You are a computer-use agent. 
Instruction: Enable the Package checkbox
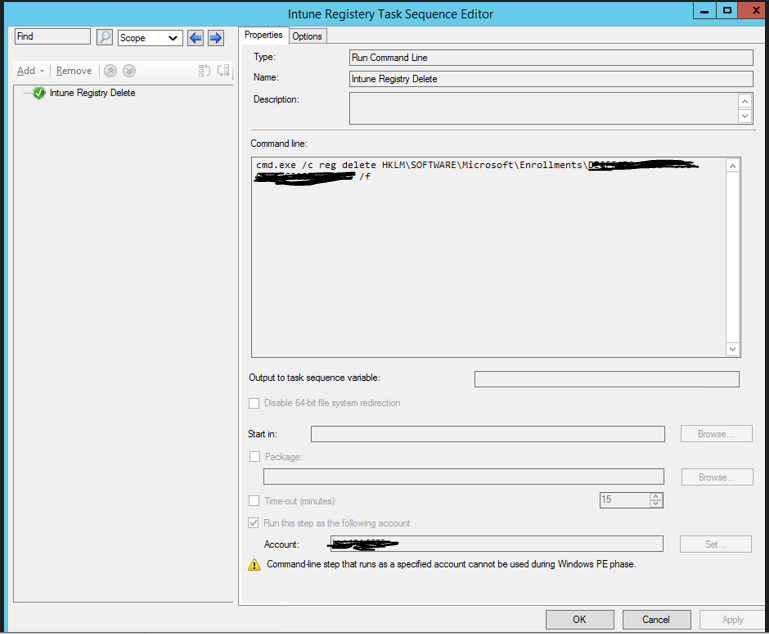pos(255,456)
